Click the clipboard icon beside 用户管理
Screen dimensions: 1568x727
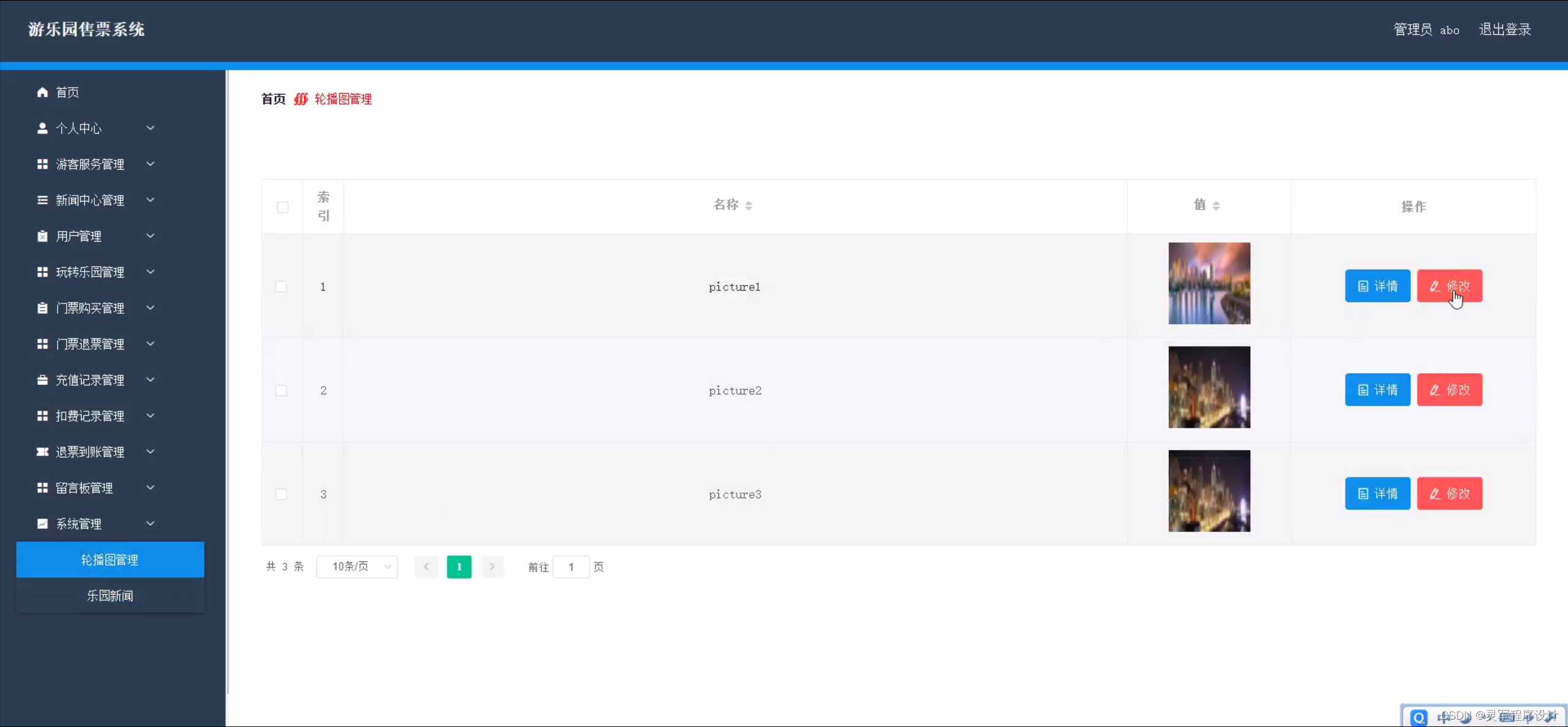(42, 236)
